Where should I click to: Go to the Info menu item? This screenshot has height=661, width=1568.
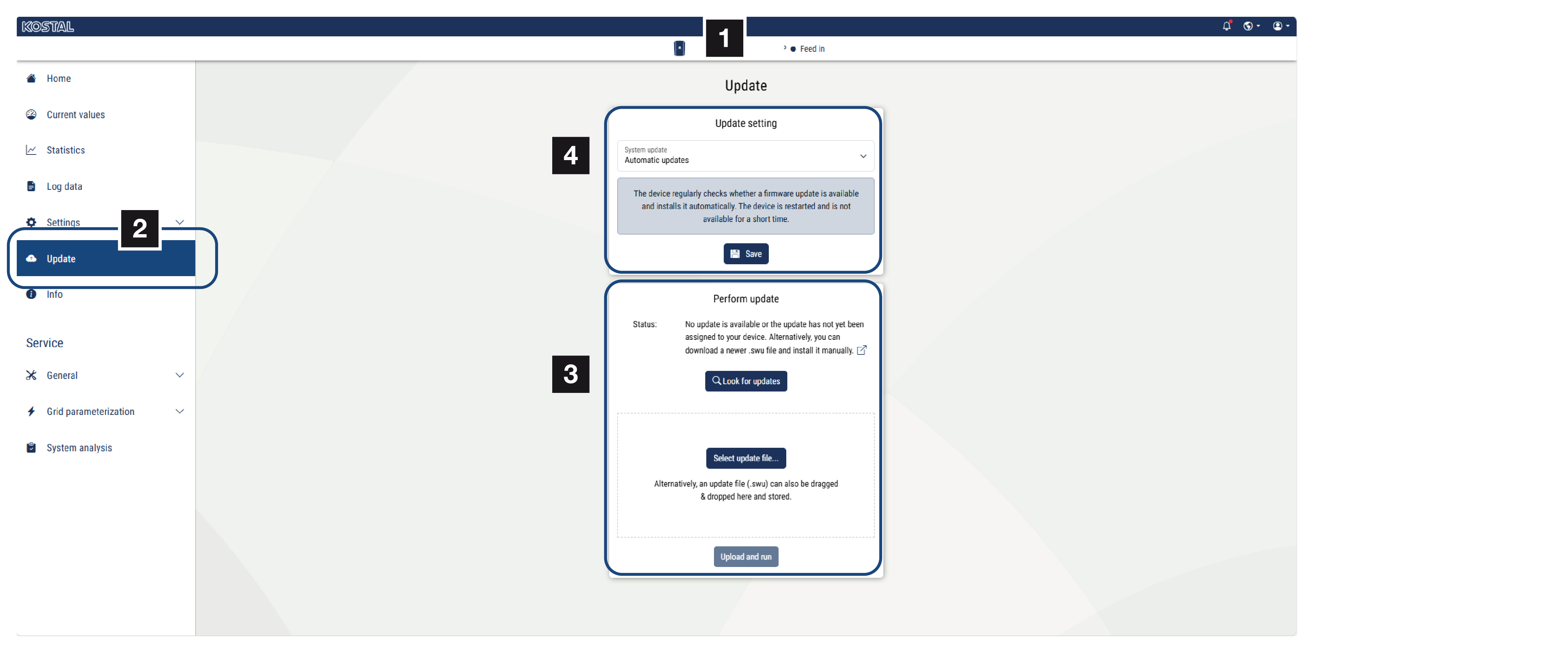pyautogui.click(x=54, y=295)
